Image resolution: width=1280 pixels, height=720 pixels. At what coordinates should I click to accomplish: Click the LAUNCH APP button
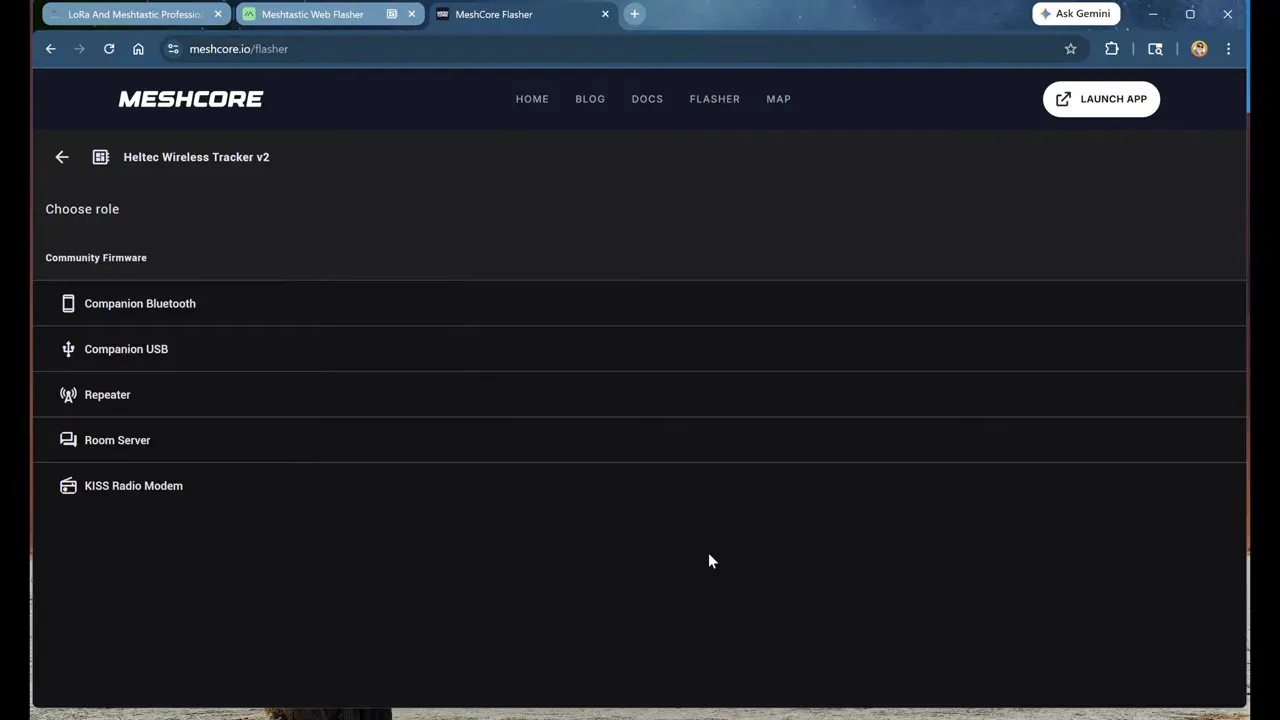[1101, 99]
